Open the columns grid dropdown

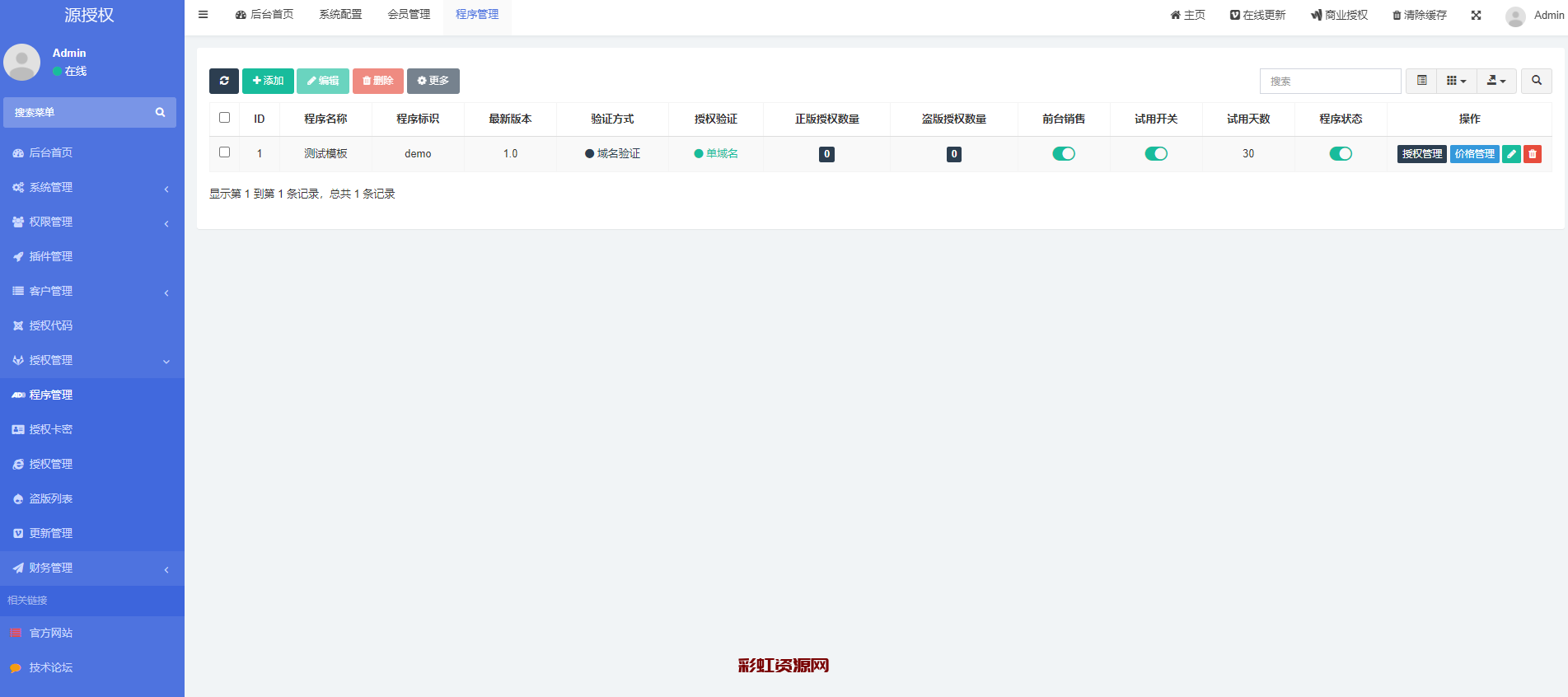(x=1456, y=81)
